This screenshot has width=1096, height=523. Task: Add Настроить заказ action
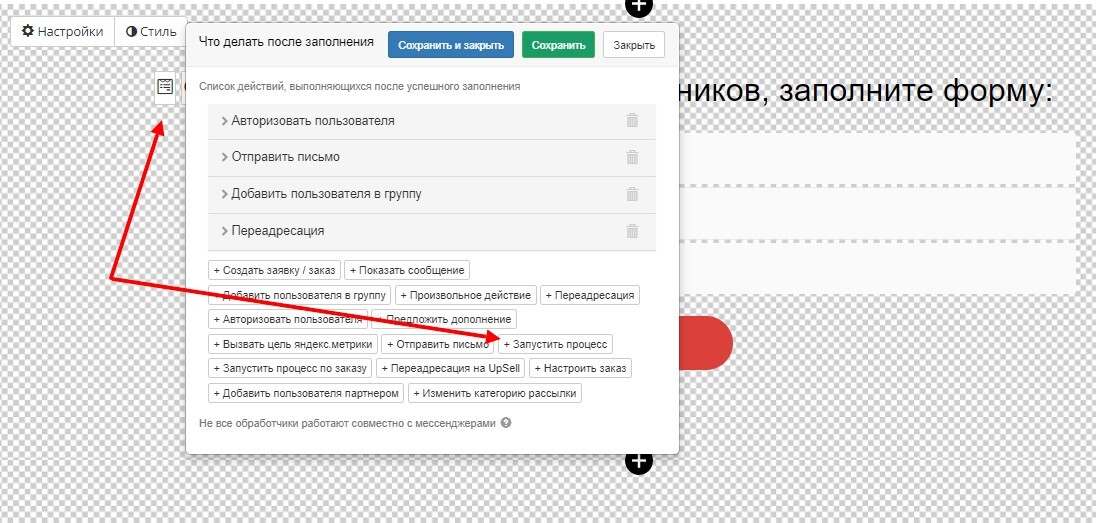(x=580, y=368)
